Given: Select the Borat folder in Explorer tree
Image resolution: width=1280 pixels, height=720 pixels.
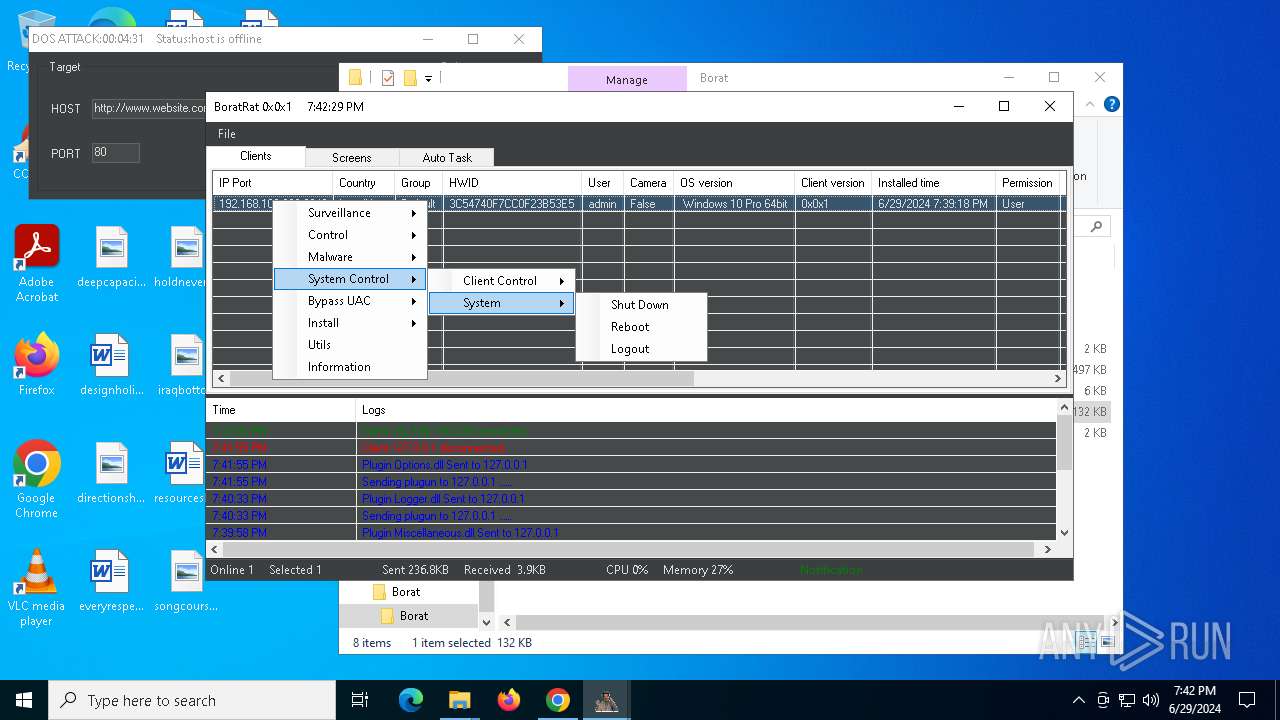Looking at the screenshot, I should coord(414,616).
